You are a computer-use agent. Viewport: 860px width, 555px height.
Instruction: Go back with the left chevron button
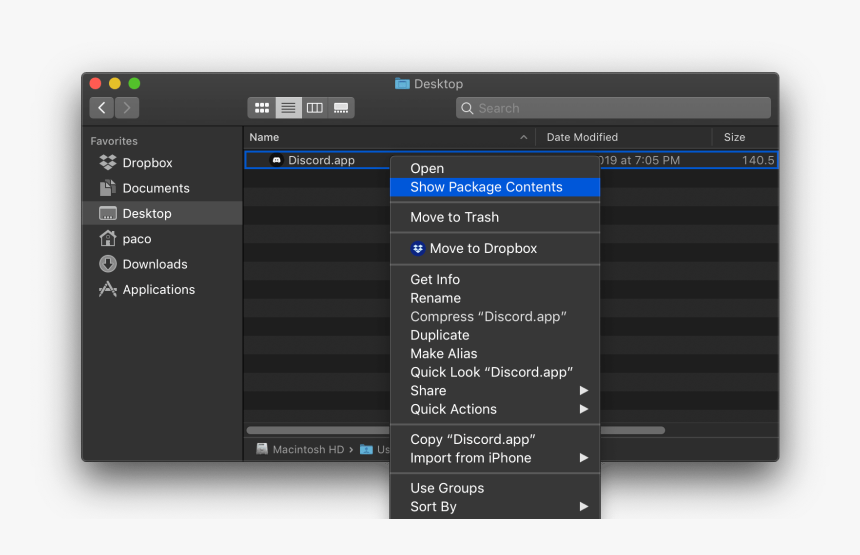pyautogui.click(x=101, y=107)
